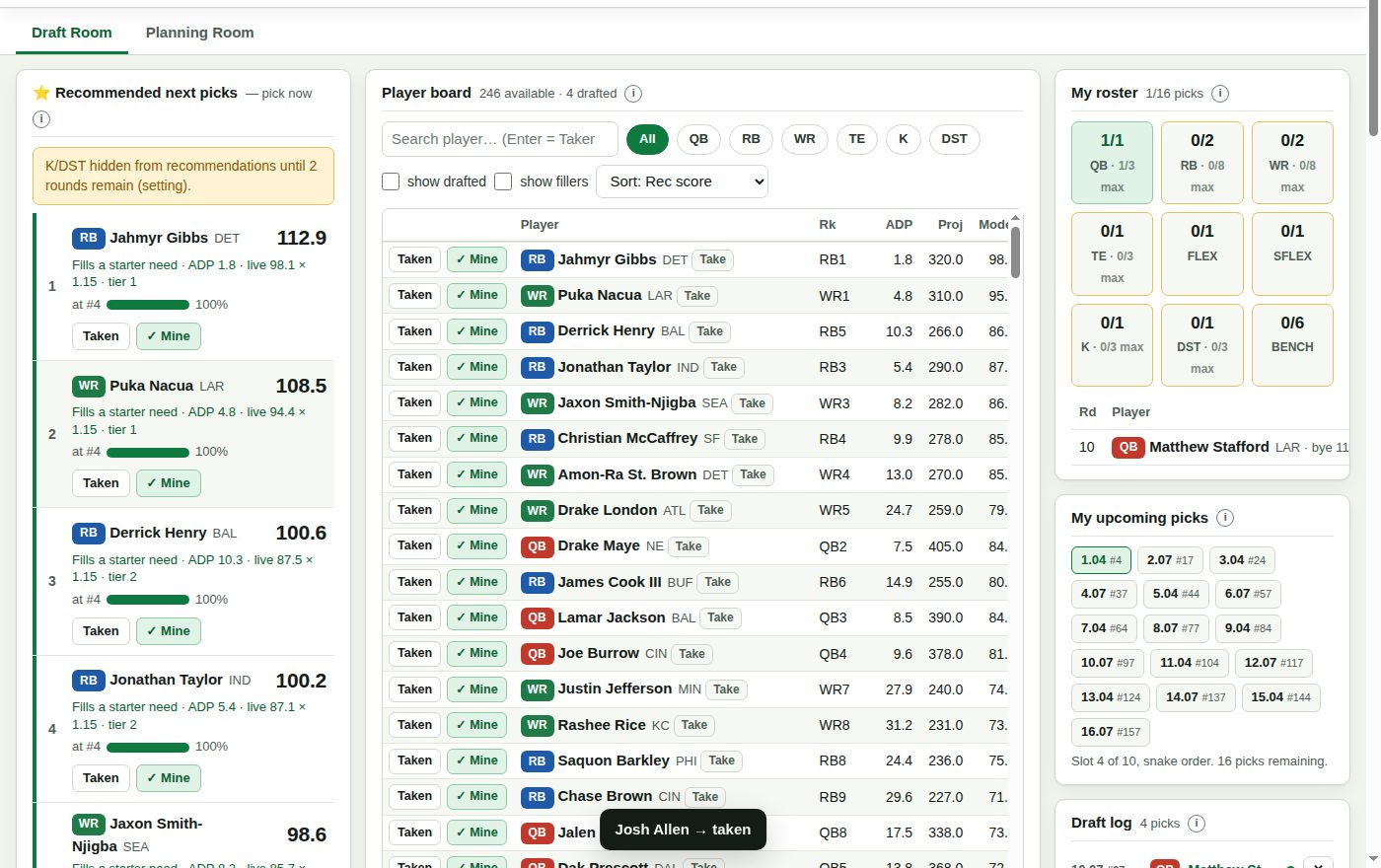Filter board by WR position
The height and width of the screenshot is (868, 1381).
[805, 139]
